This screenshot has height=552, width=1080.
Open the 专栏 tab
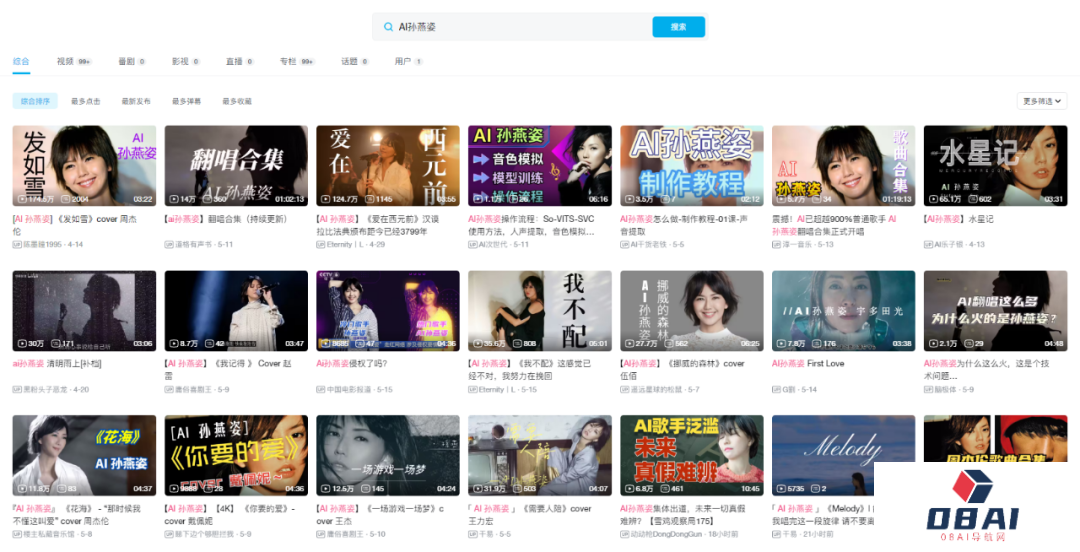288,61
